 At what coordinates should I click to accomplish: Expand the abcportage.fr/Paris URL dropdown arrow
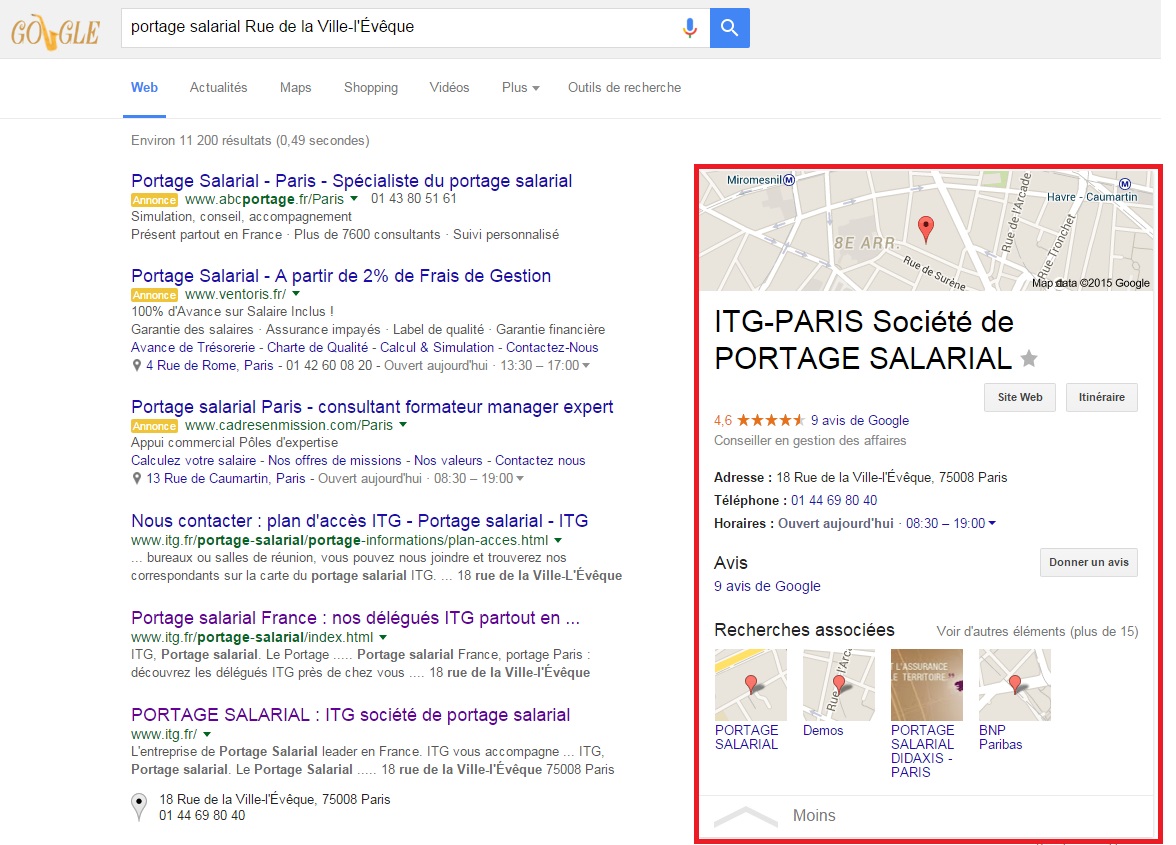tap(354, 199)
